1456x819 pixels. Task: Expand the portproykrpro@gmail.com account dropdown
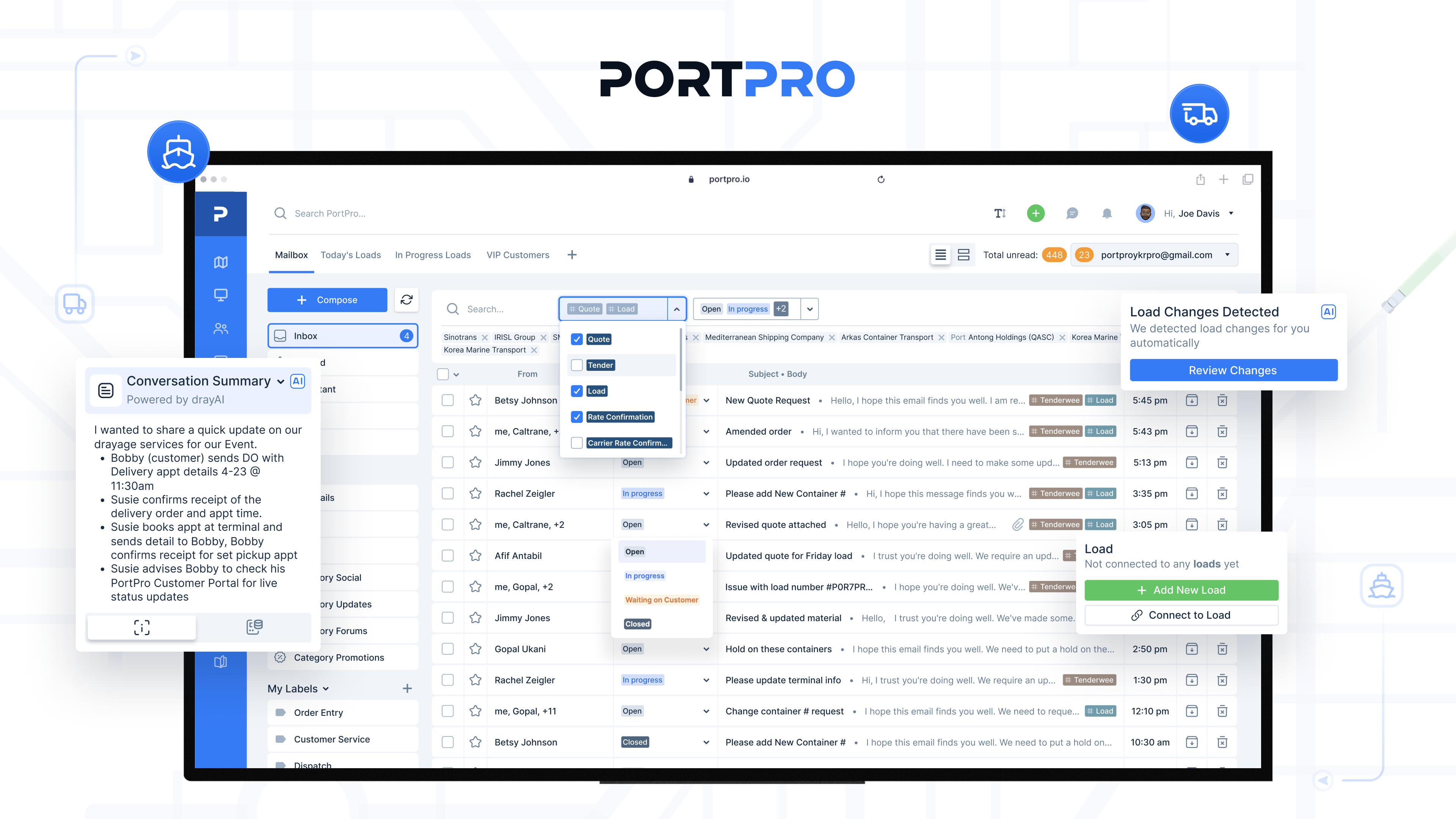[x=1227, y=255]
